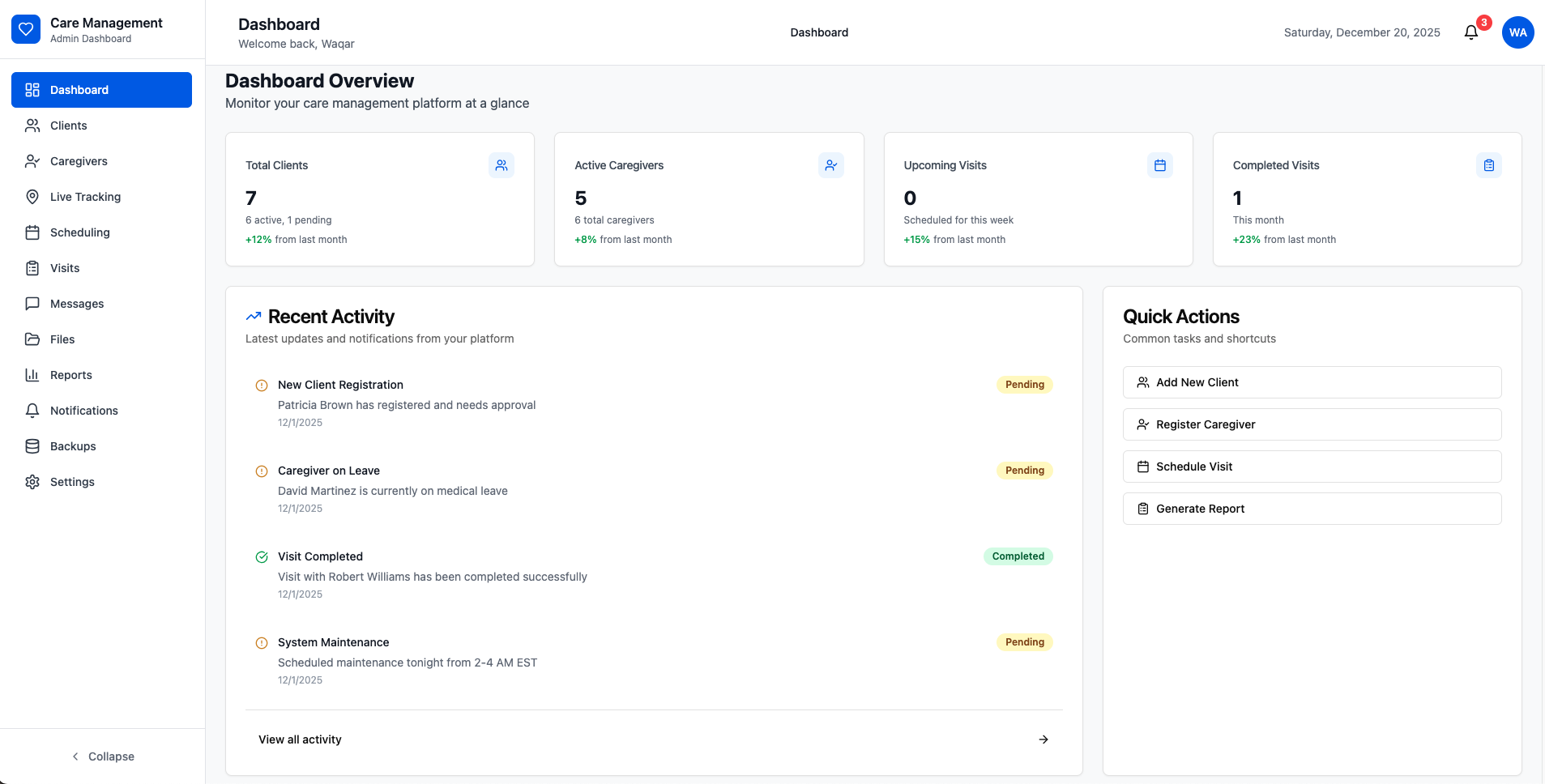Screen dimensions: 1545x784
Task: Open the WA user avatar menu
Action: (x=1519, y=32)
